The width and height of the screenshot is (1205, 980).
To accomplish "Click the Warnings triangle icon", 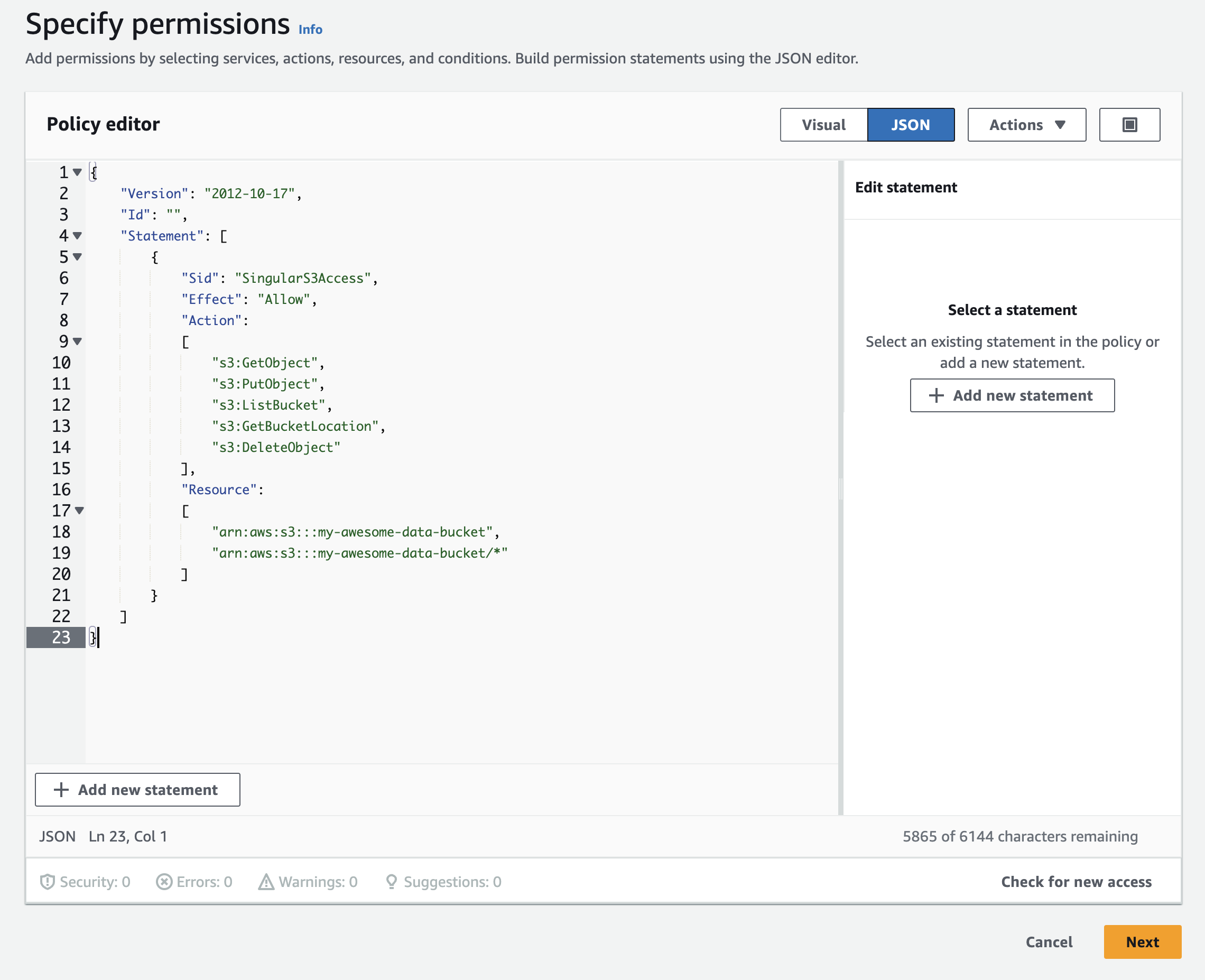I will [266, 881].
